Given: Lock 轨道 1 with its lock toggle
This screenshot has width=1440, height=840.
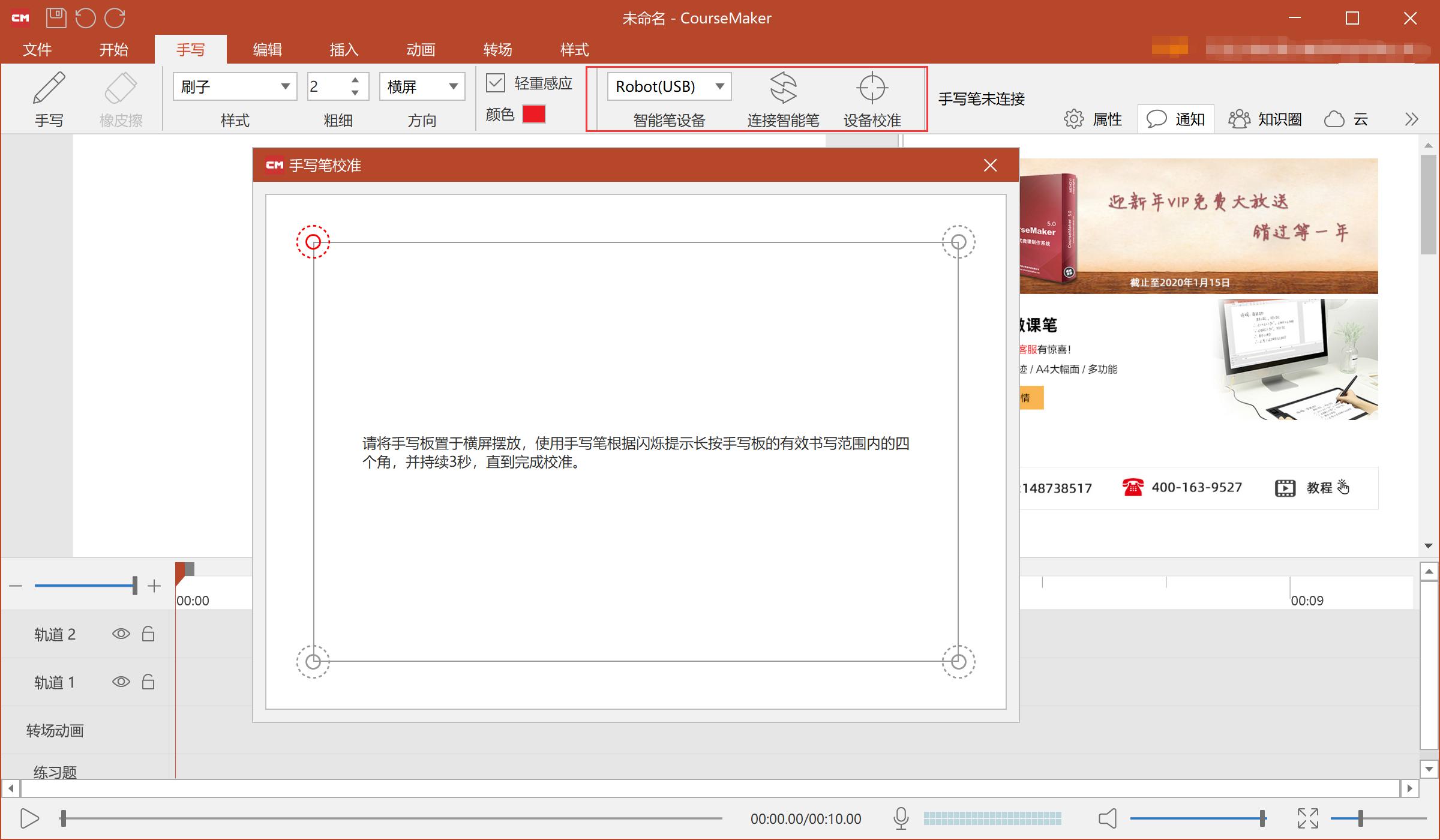Looking at the screenshot, I should [x=148, y=682].
